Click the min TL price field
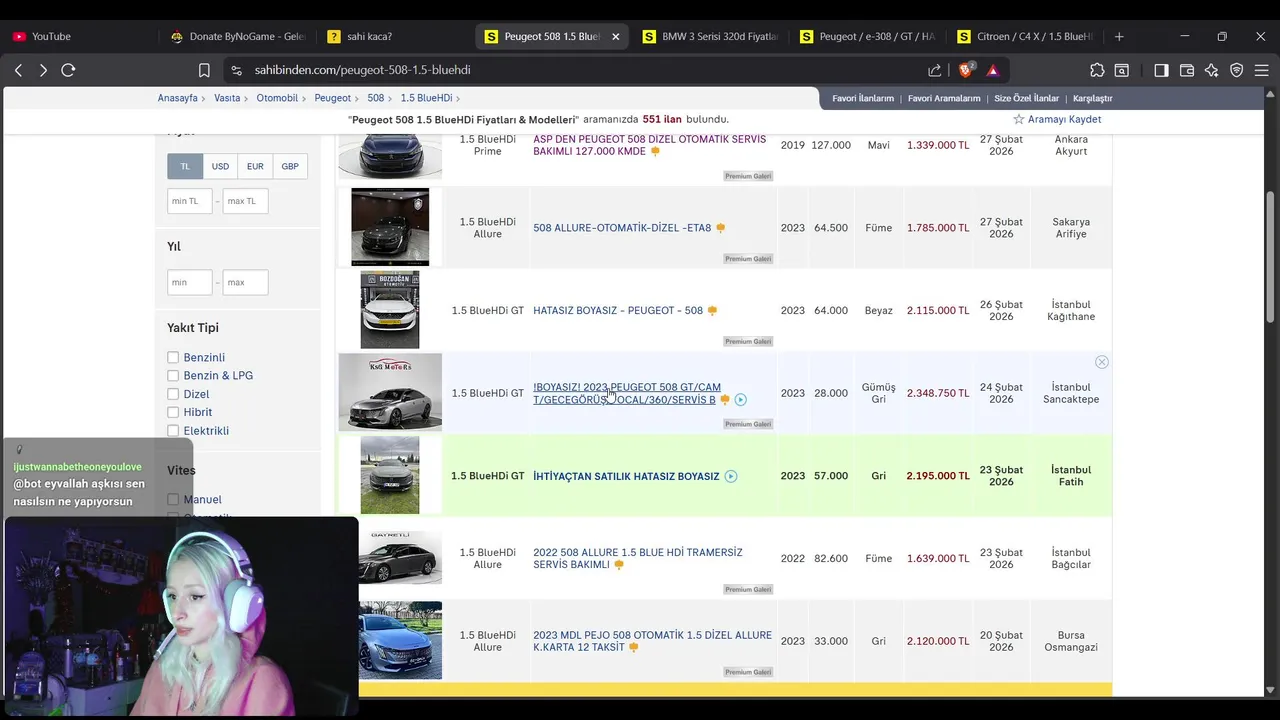 pos(190,201)
